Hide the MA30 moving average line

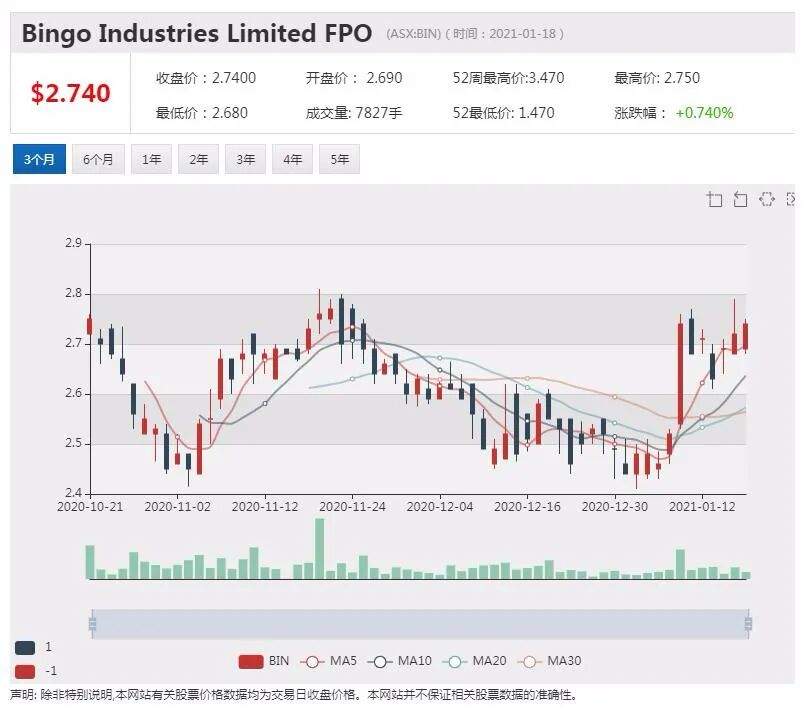[x=549, y=661]
